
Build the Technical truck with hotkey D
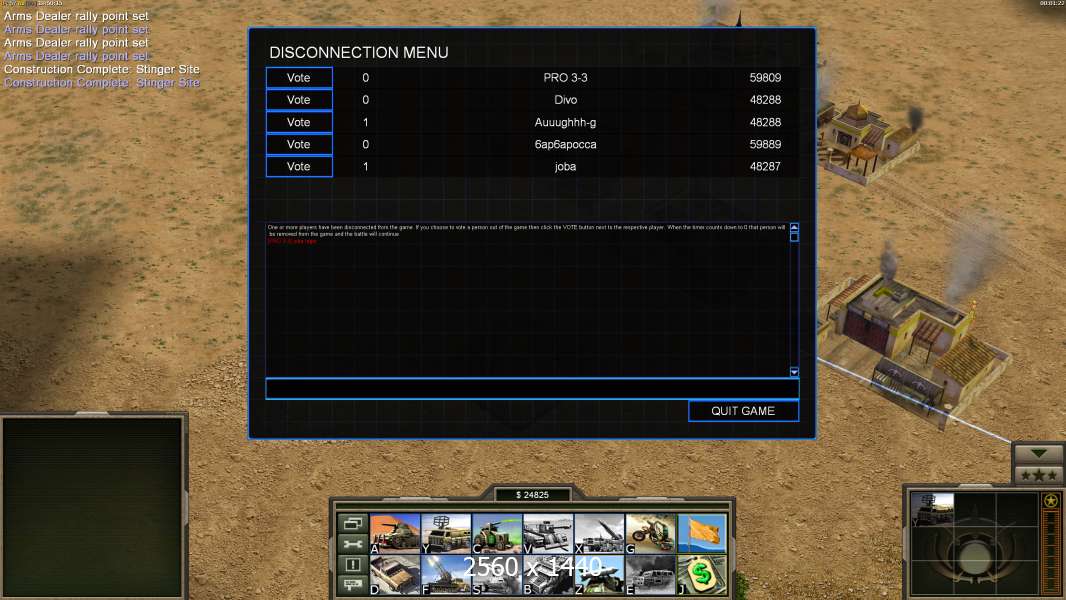395,575
